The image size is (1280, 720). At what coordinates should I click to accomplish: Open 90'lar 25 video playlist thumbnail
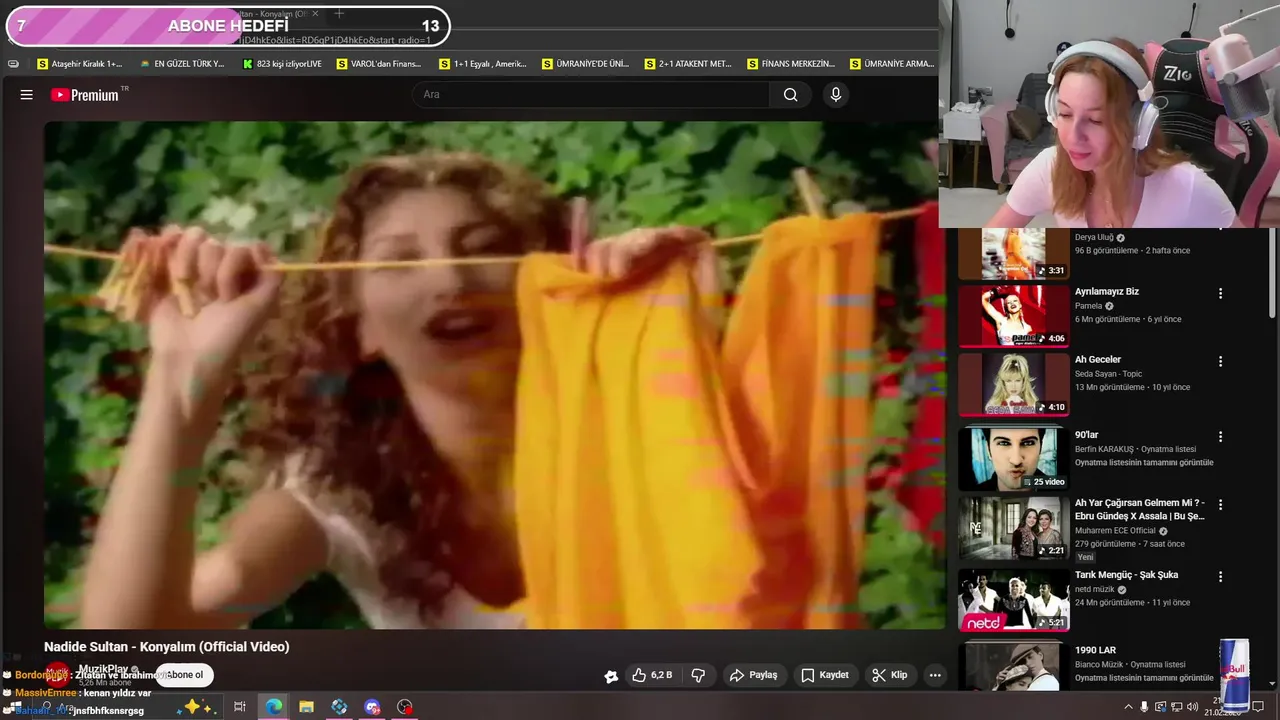coord(1014,459)
